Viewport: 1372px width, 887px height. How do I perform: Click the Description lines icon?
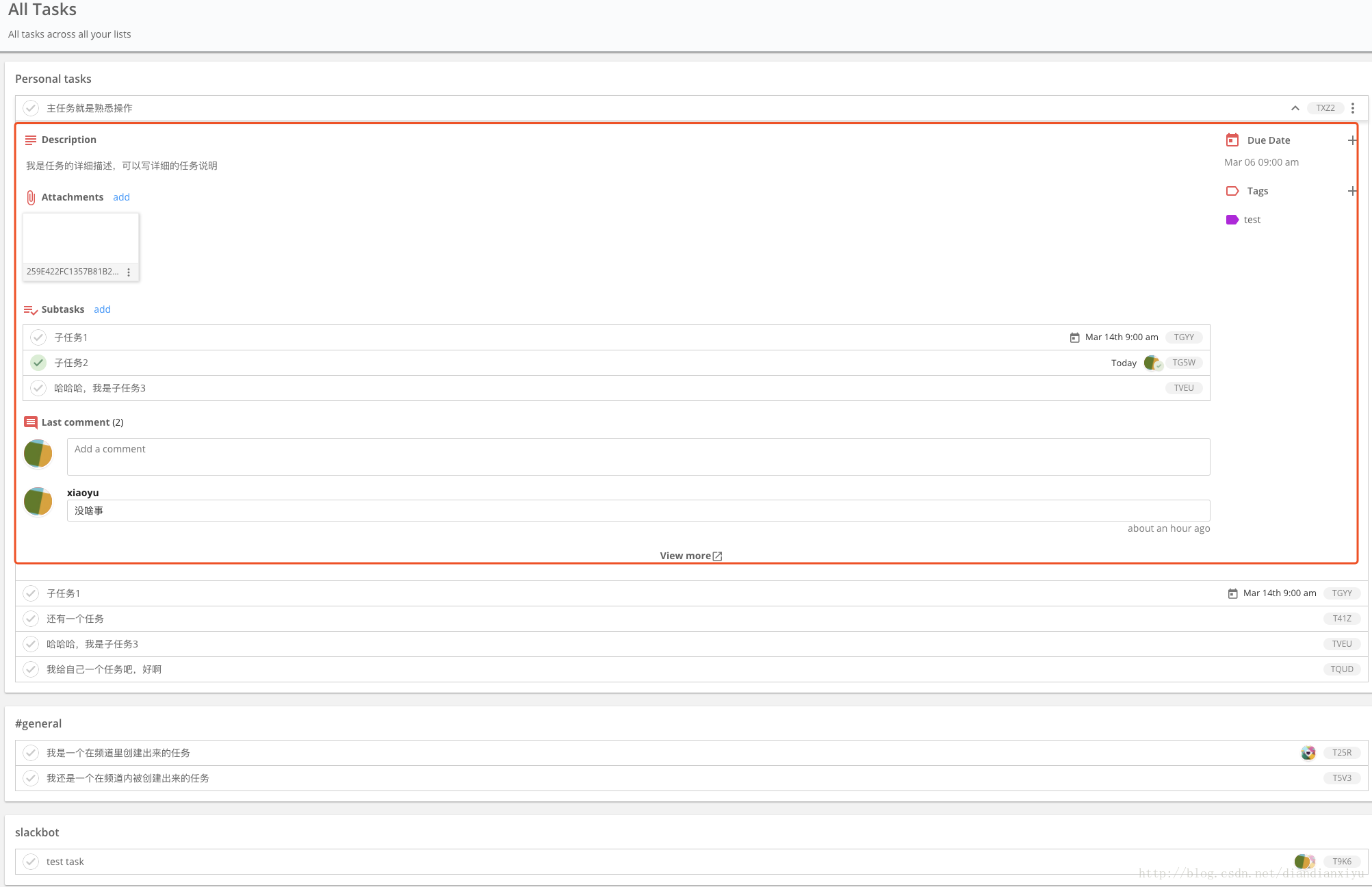(30, 140)
